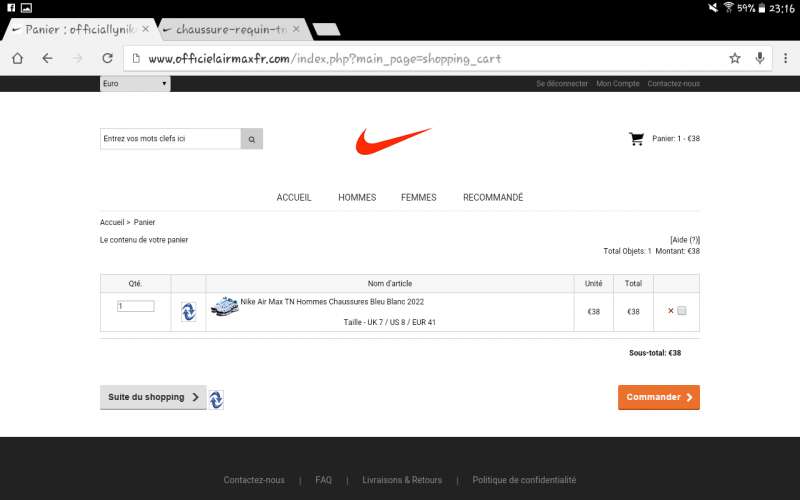Screen dimensions: 800x500
Task: Click Taille - UK 7 / US 8 / EUR 41 text
Action: (389, 322)
